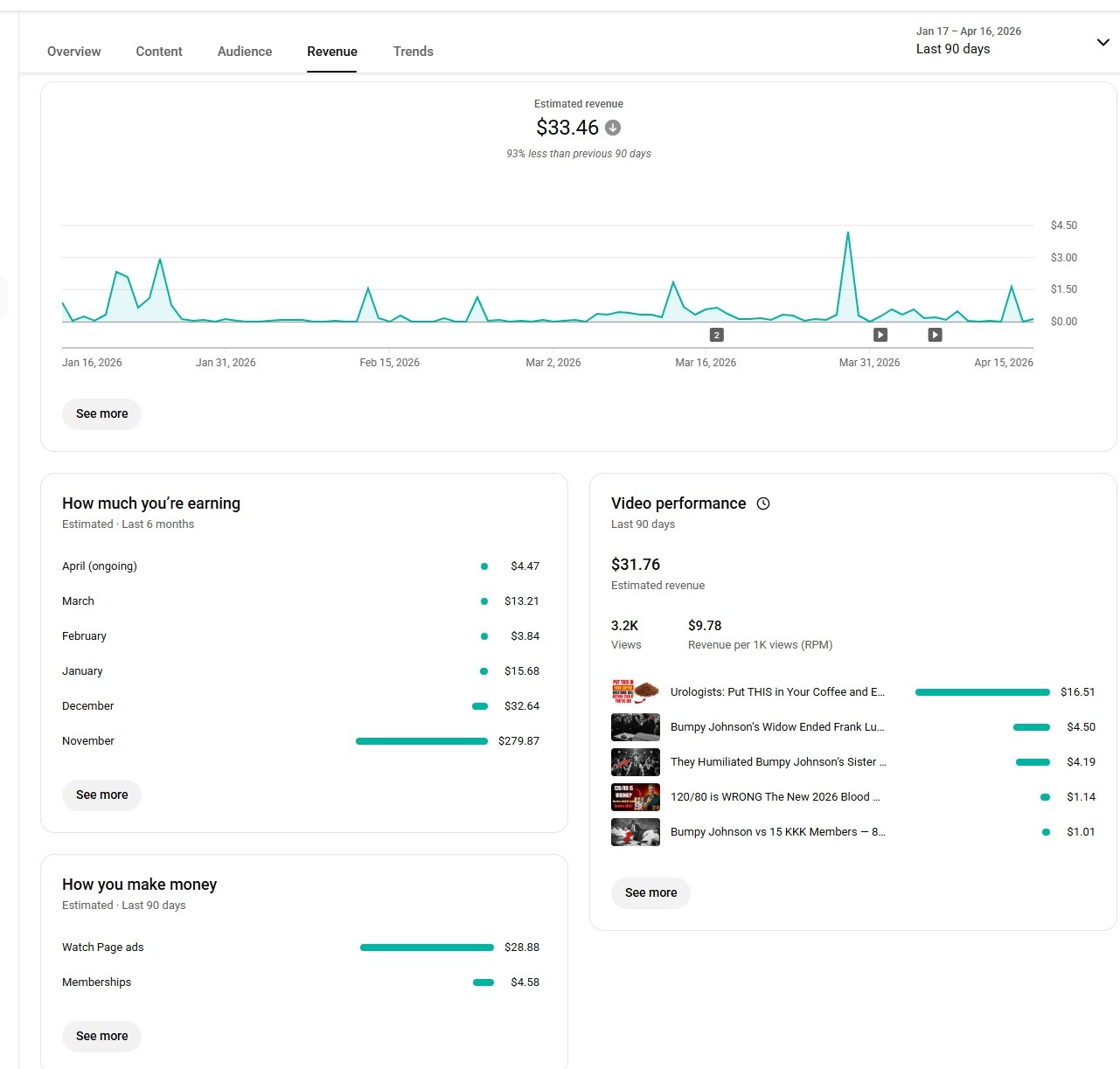Click See more below the revenue chart
The image size is (1120, 1069).
(x=101, y=413)
